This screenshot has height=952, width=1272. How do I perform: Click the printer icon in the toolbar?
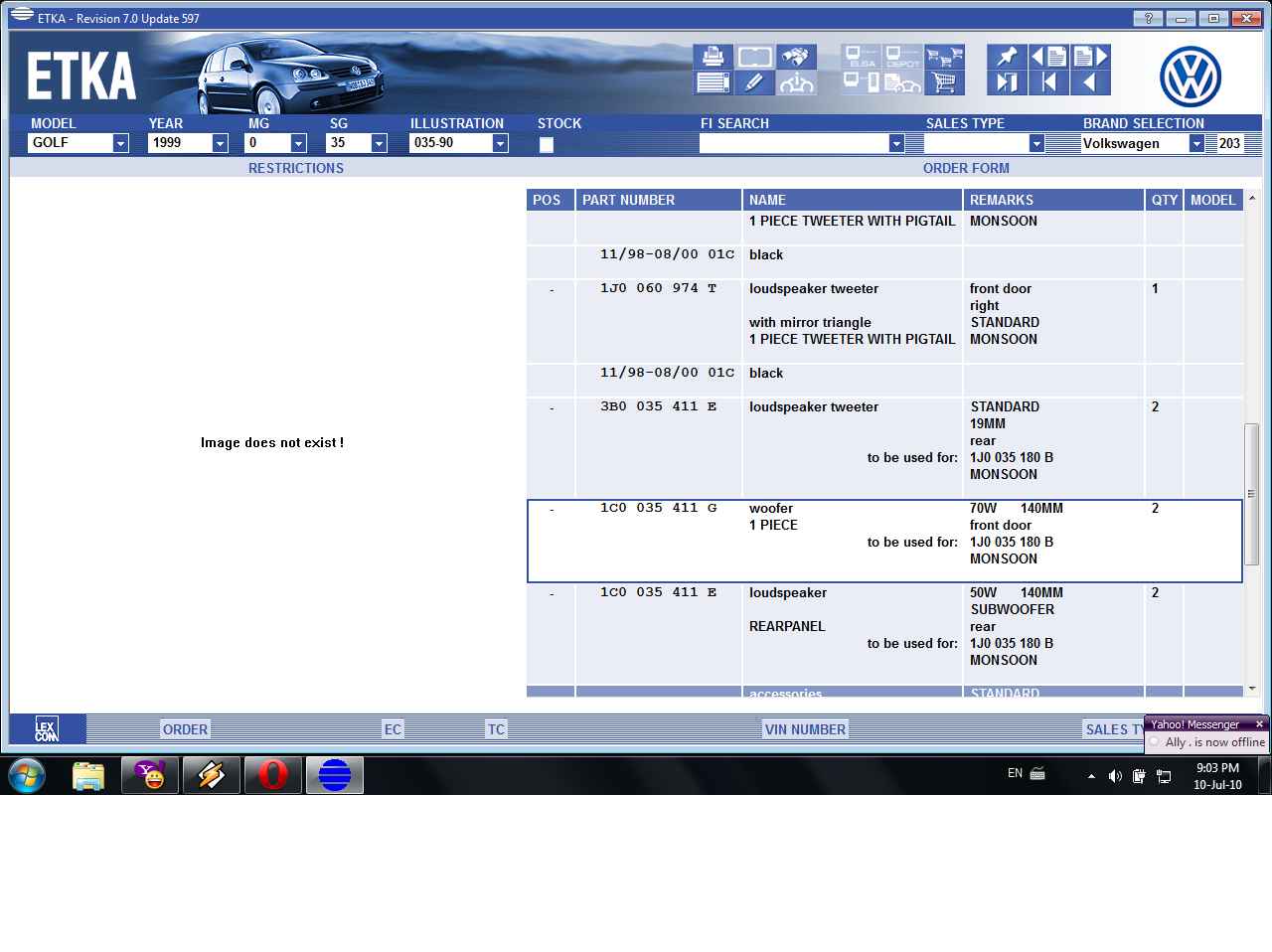pyautogui.click(x=713, y=57)
